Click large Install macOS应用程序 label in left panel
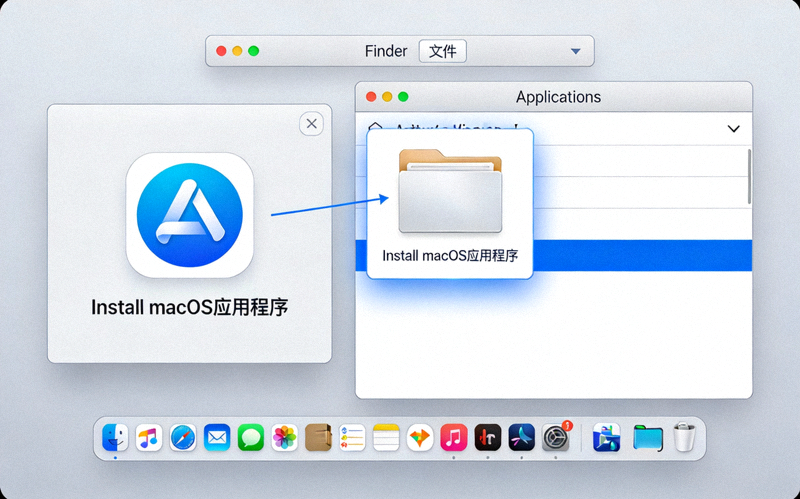800x499 pixels. pyautogui.click(x=190, y=307)
